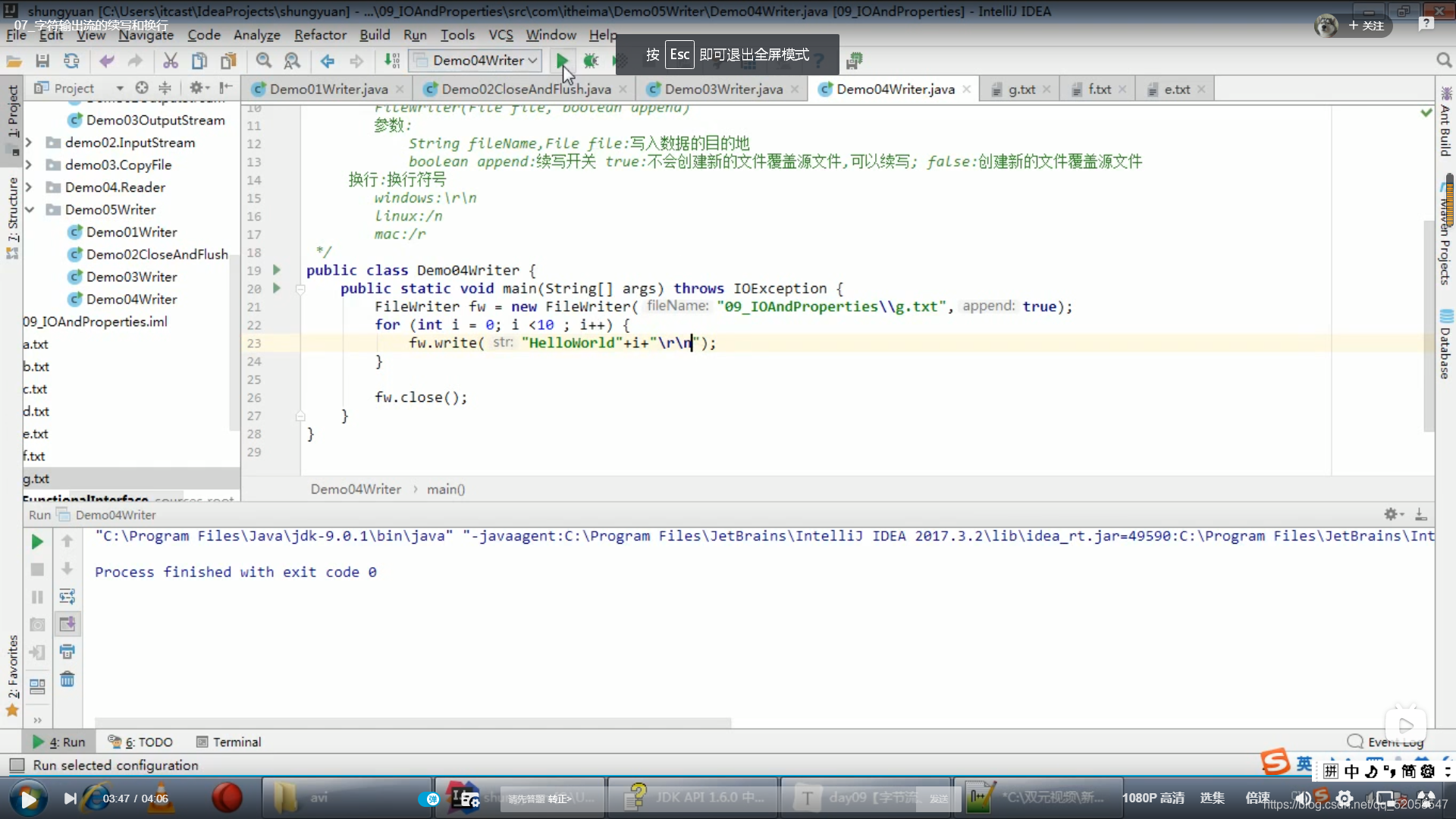The height and width of the screenshot is (819, 1456).
Task: Start debugging with the bug icon
Action: click(591, 61)
